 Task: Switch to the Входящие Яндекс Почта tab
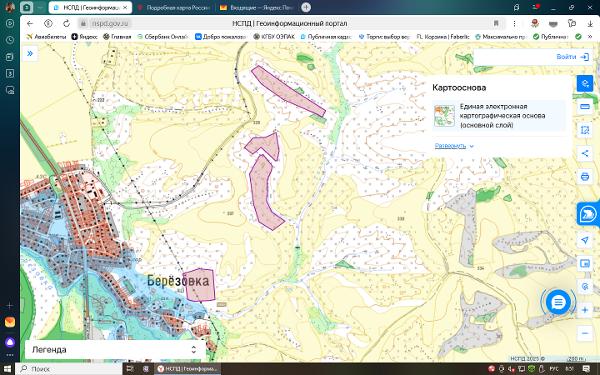click(256, 8)
